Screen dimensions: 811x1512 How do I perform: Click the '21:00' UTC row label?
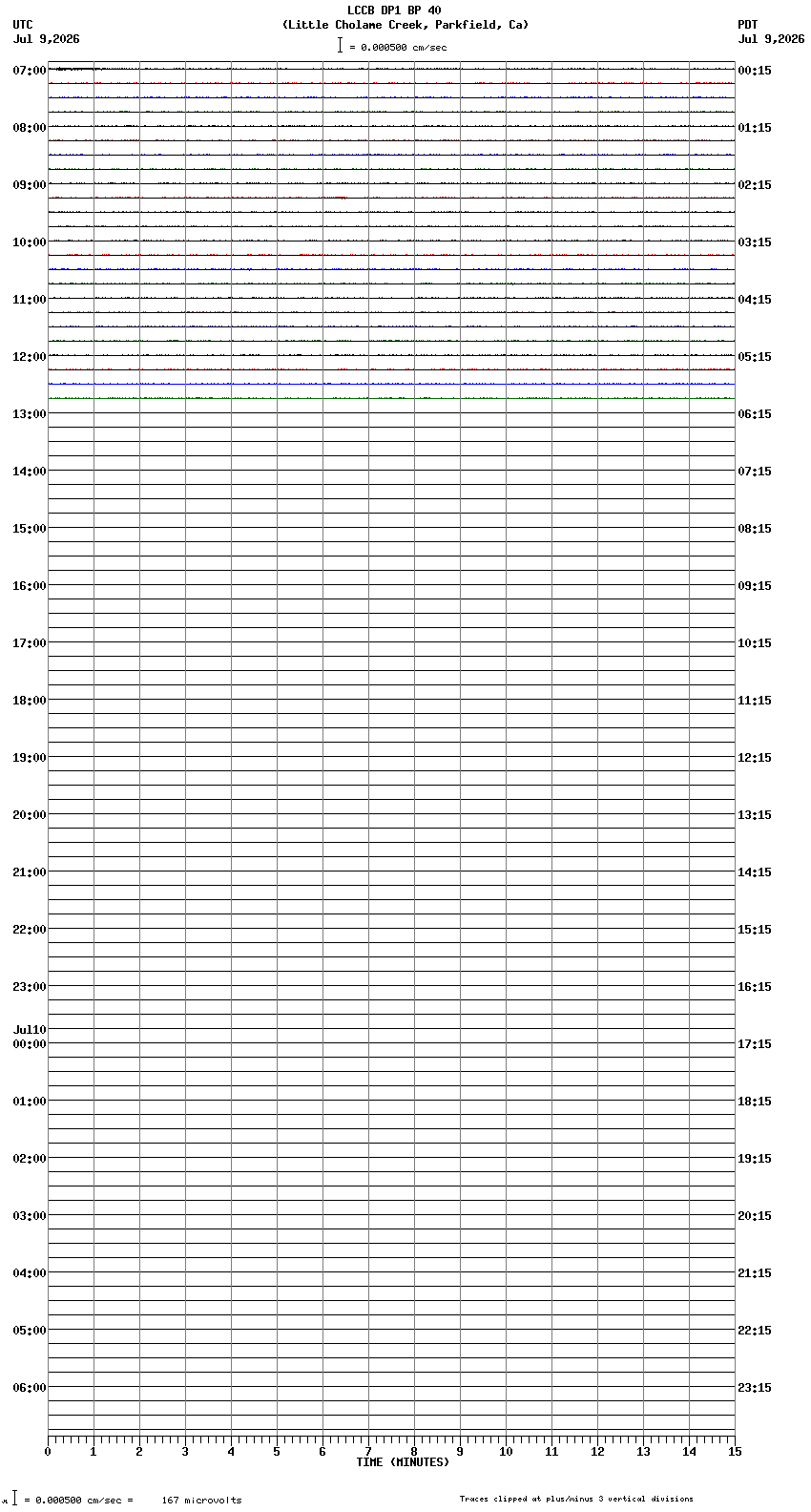pos(30,872)
